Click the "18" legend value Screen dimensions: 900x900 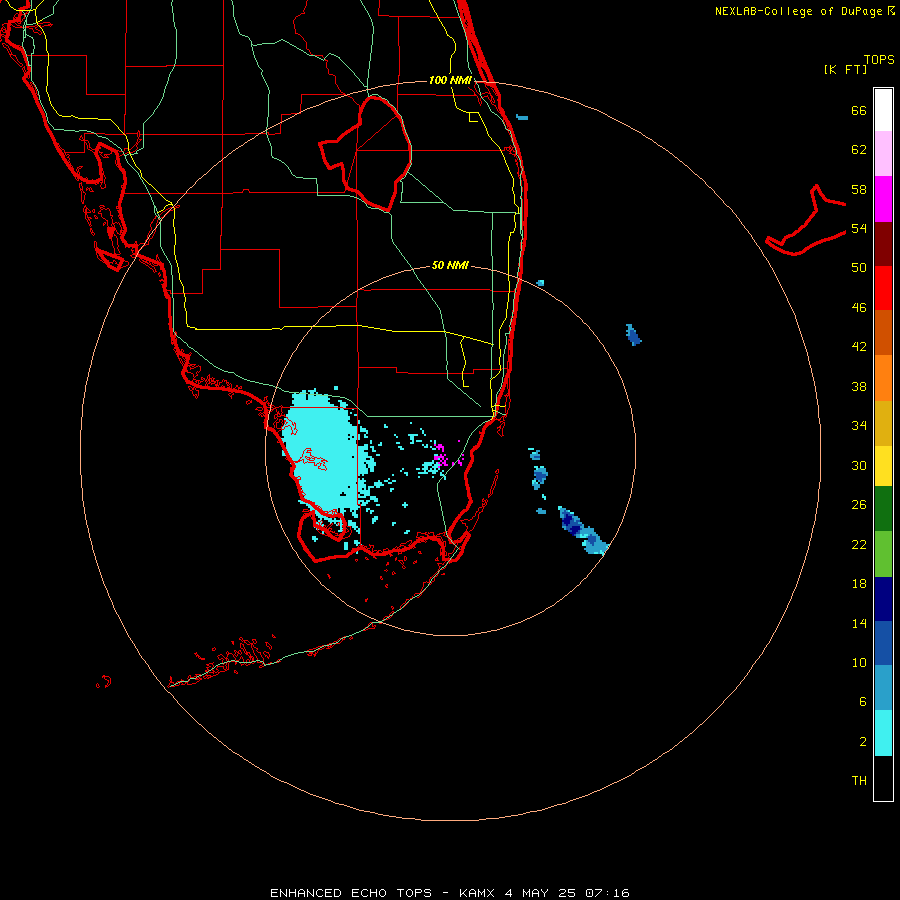(x=859, y=584)
